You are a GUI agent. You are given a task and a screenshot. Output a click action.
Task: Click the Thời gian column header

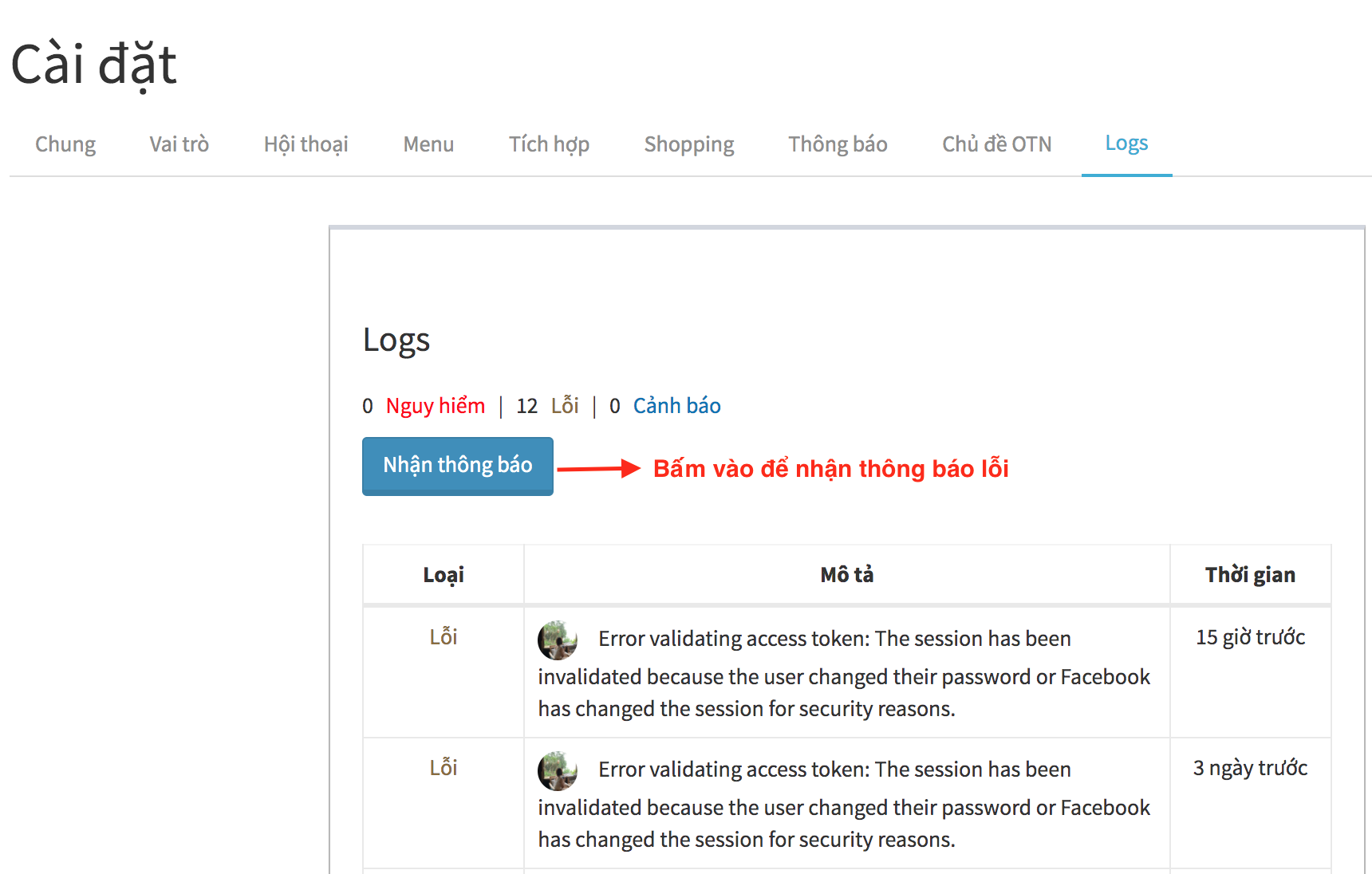click(1251, 575)
